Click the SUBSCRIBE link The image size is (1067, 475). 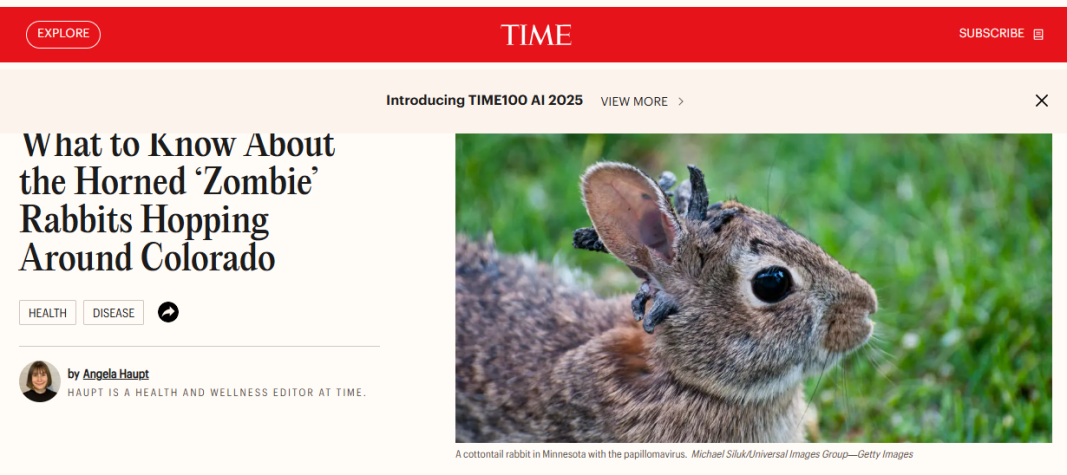991,33
